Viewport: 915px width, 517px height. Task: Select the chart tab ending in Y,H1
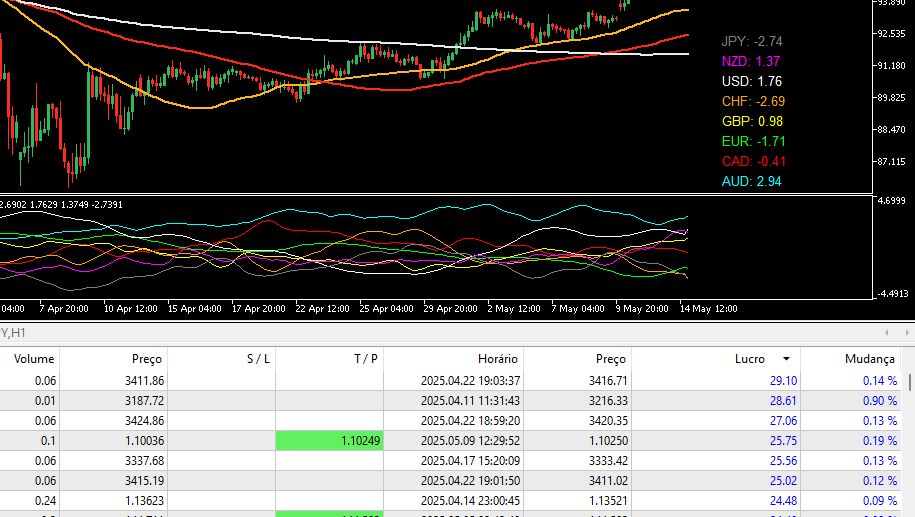coord(13,333)
